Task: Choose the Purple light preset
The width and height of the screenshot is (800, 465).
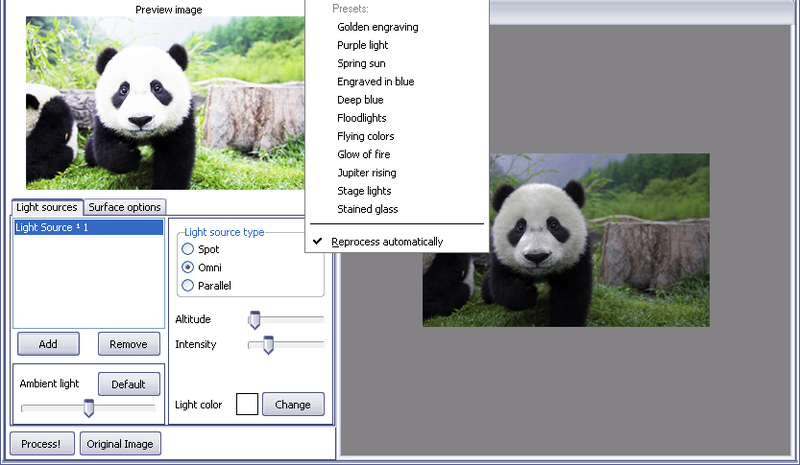Action: click(x=362, y=45)
